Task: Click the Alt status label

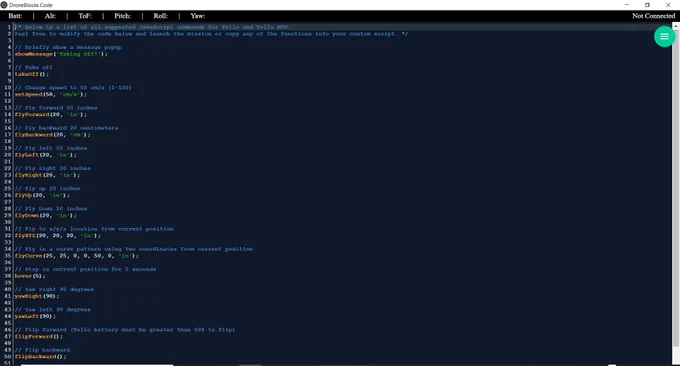Action: click(x=50, y=16)
